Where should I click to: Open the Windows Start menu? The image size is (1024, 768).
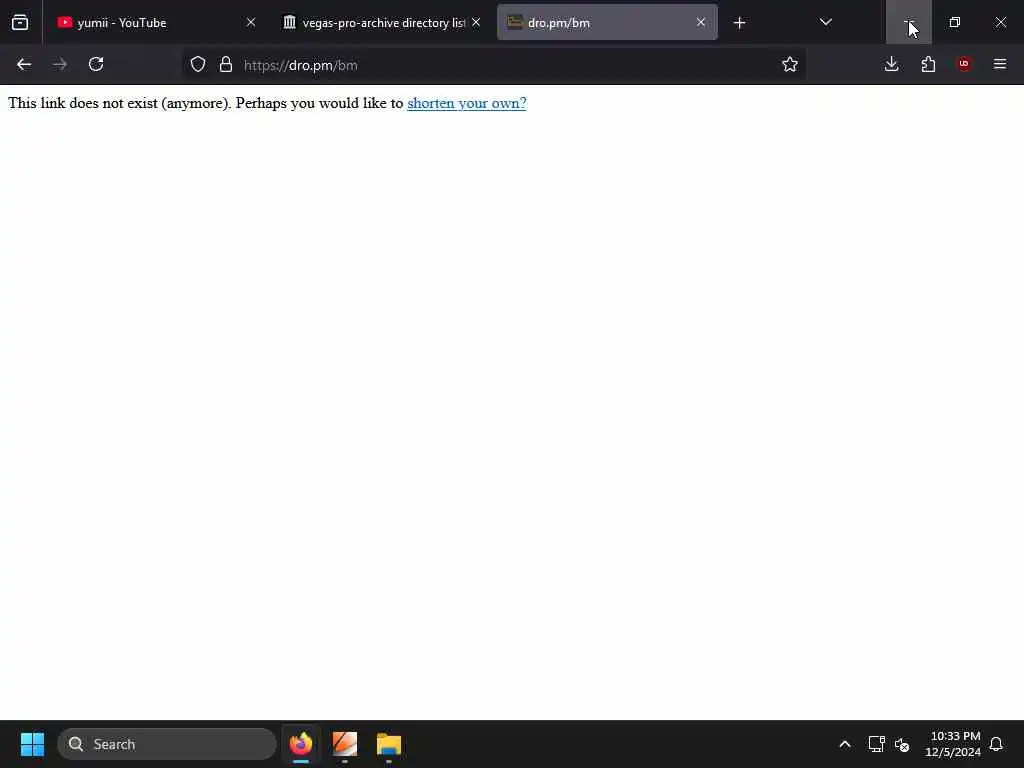[32, 744]
